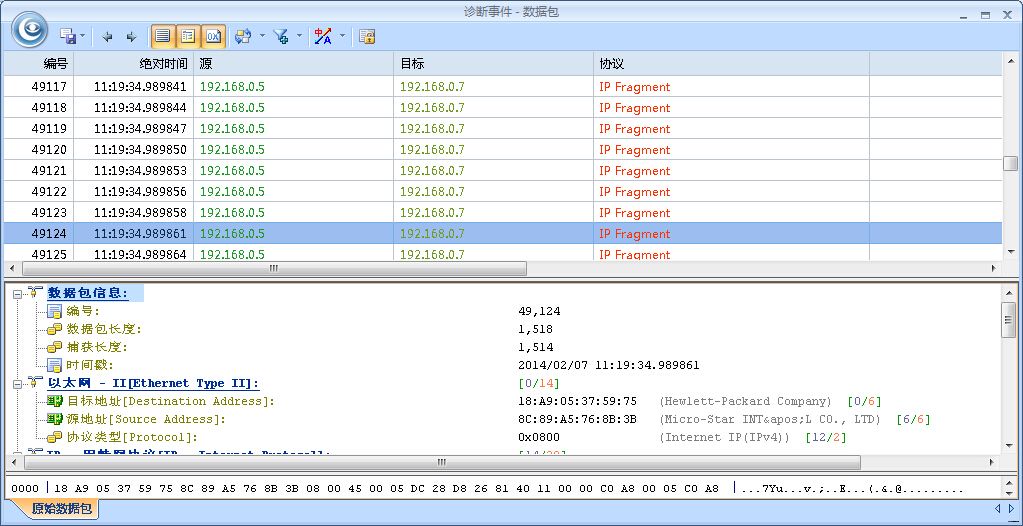Screen dimensions: 1023x526
Task: Toggle the packet list pane view button
Action: [162, 37]
